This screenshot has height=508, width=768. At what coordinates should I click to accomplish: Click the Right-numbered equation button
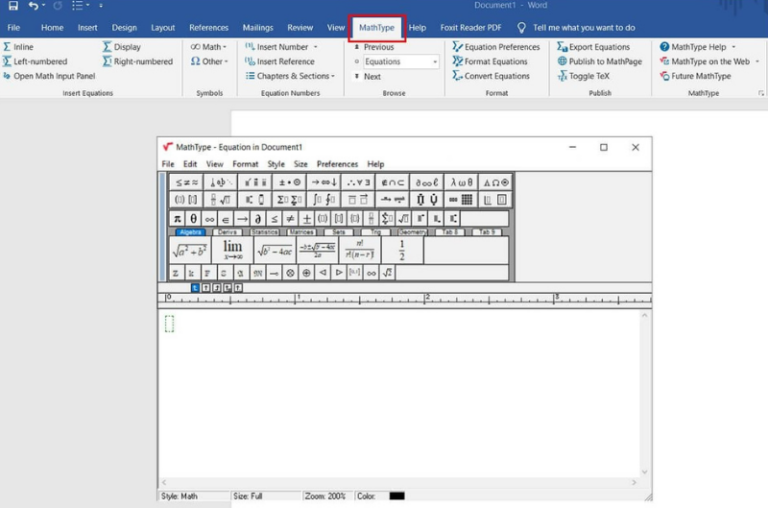tap(138, 61)
